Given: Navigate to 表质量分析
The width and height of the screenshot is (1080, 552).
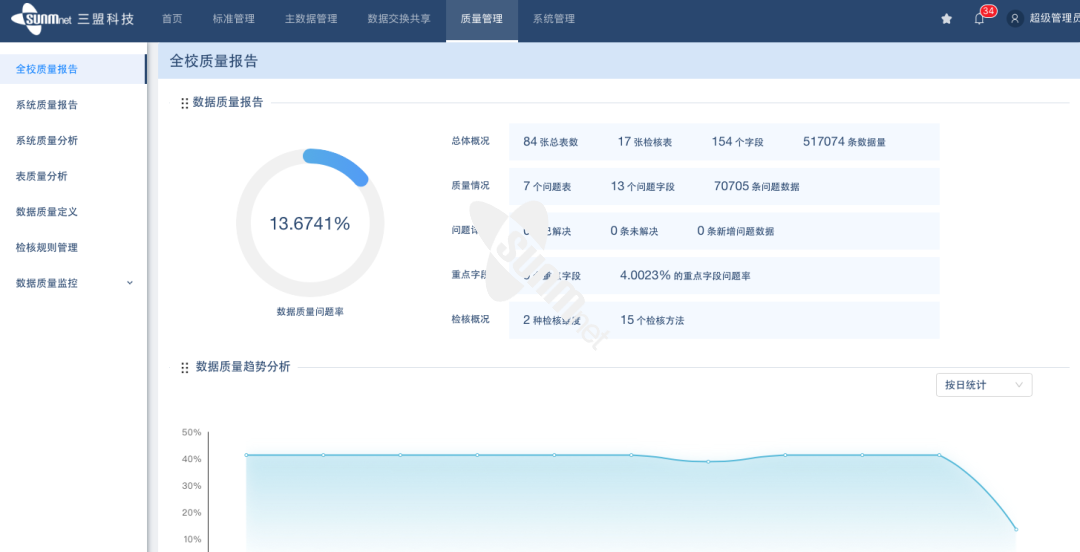Looking at the screenshot, I should [x=42, y=176].
